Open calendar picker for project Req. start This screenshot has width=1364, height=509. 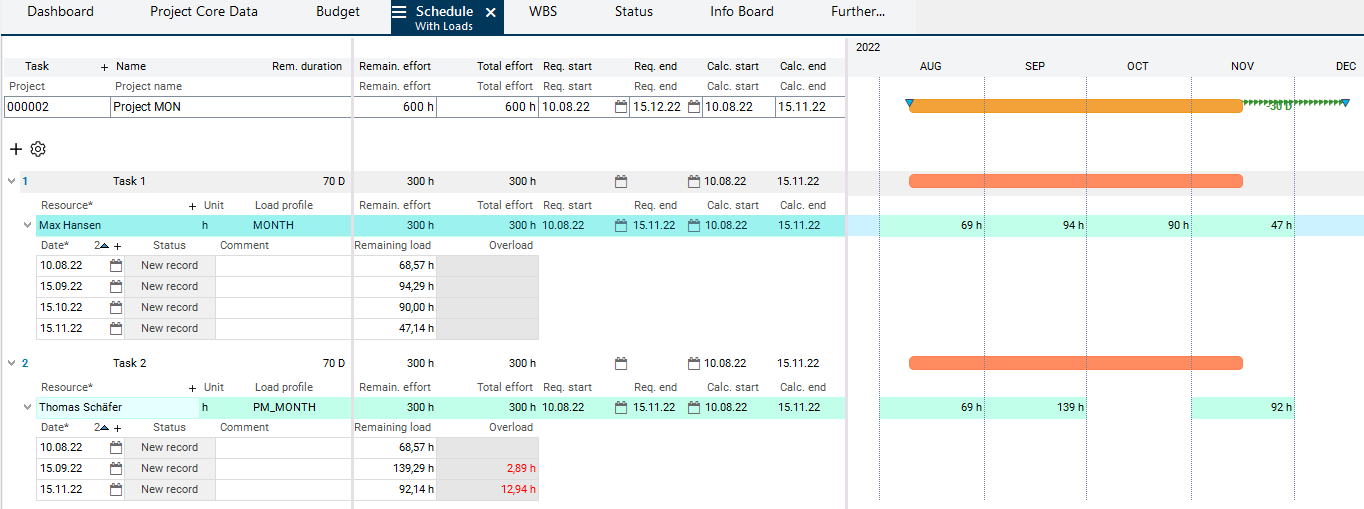point(621,107)
